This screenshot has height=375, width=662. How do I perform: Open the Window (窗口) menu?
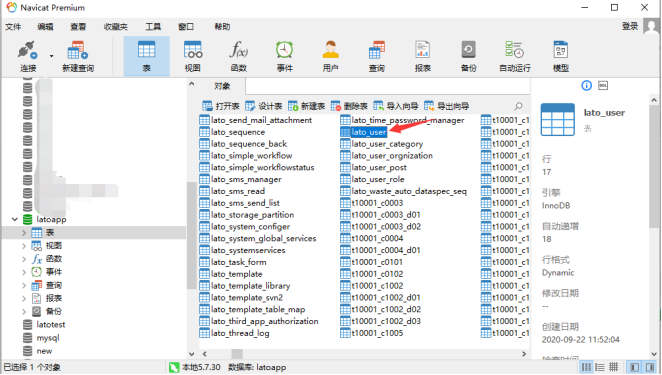tap(186, 27)
